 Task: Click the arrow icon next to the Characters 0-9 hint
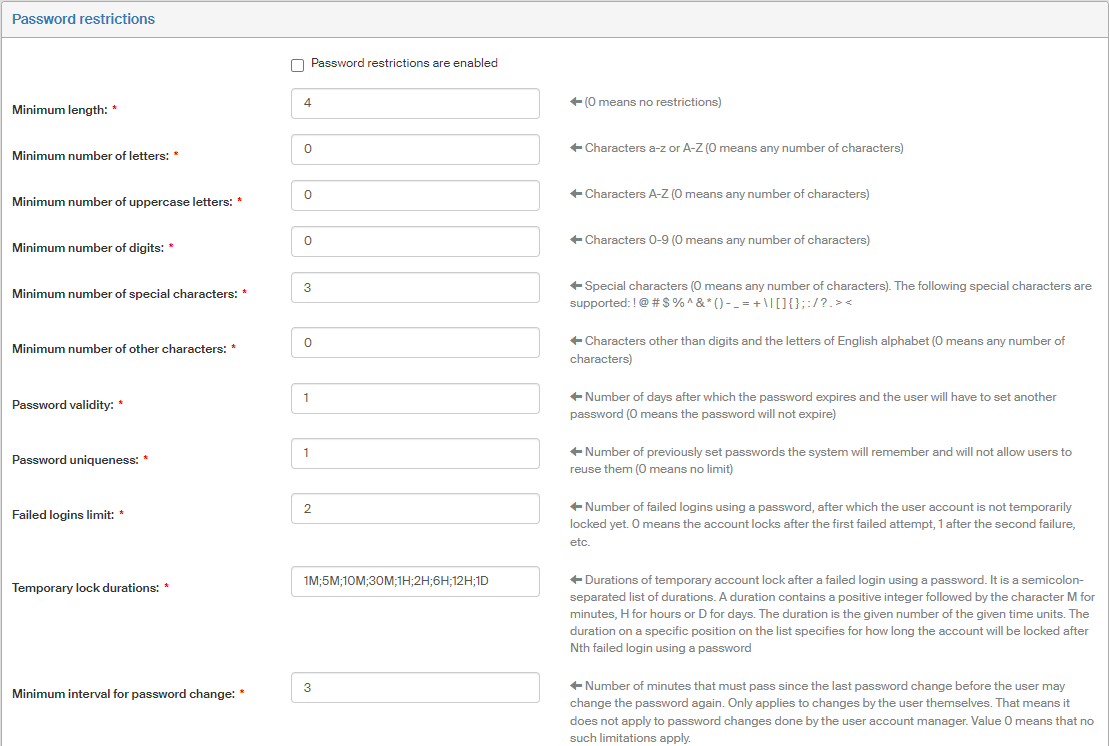[x=576, y=240]
